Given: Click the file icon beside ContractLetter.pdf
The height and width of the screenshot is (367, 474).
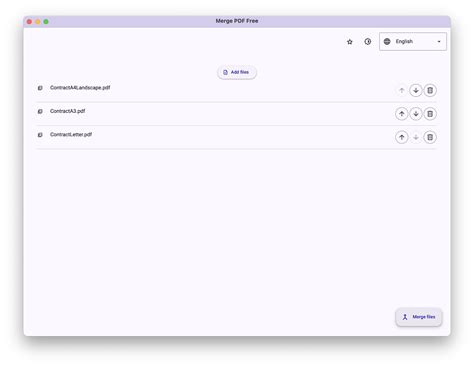Looking at the screenshot, I should pyautogui.click(x=40, y=135).
